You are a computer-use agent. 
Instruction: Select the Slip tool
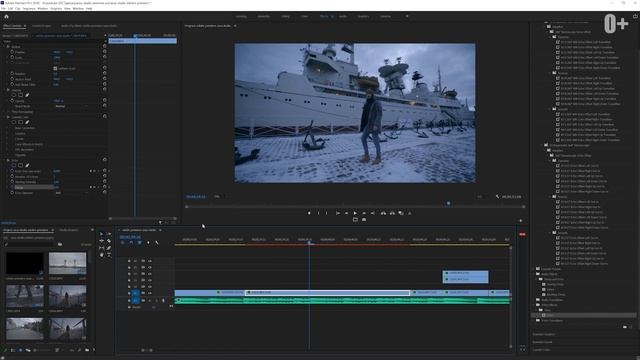tap(102, 248)
